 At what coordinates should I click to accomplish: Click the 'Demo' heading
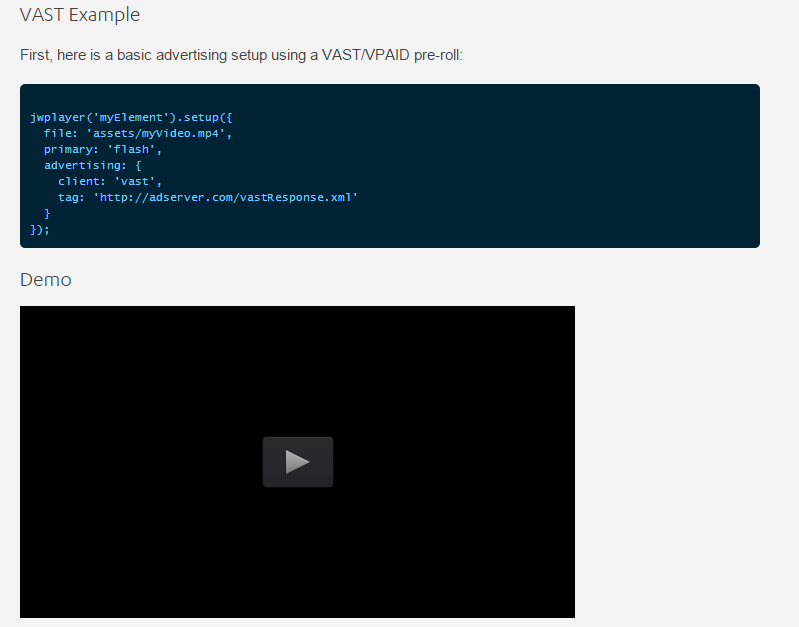[x=46, y=280]
